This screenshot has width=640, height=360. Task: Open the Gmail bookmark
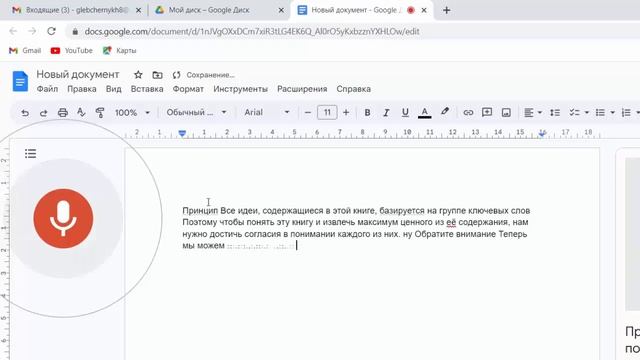pyautogui.click(x=25, y=51)
